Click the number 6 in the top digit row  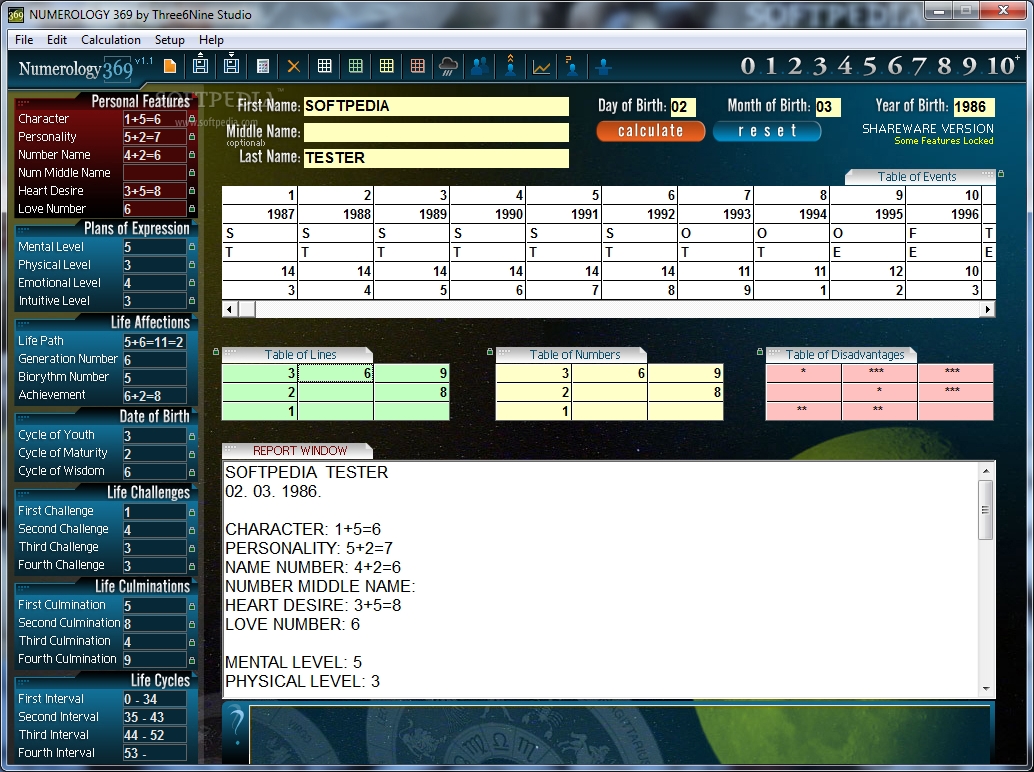pyautogui.click(x=894, y=66)
